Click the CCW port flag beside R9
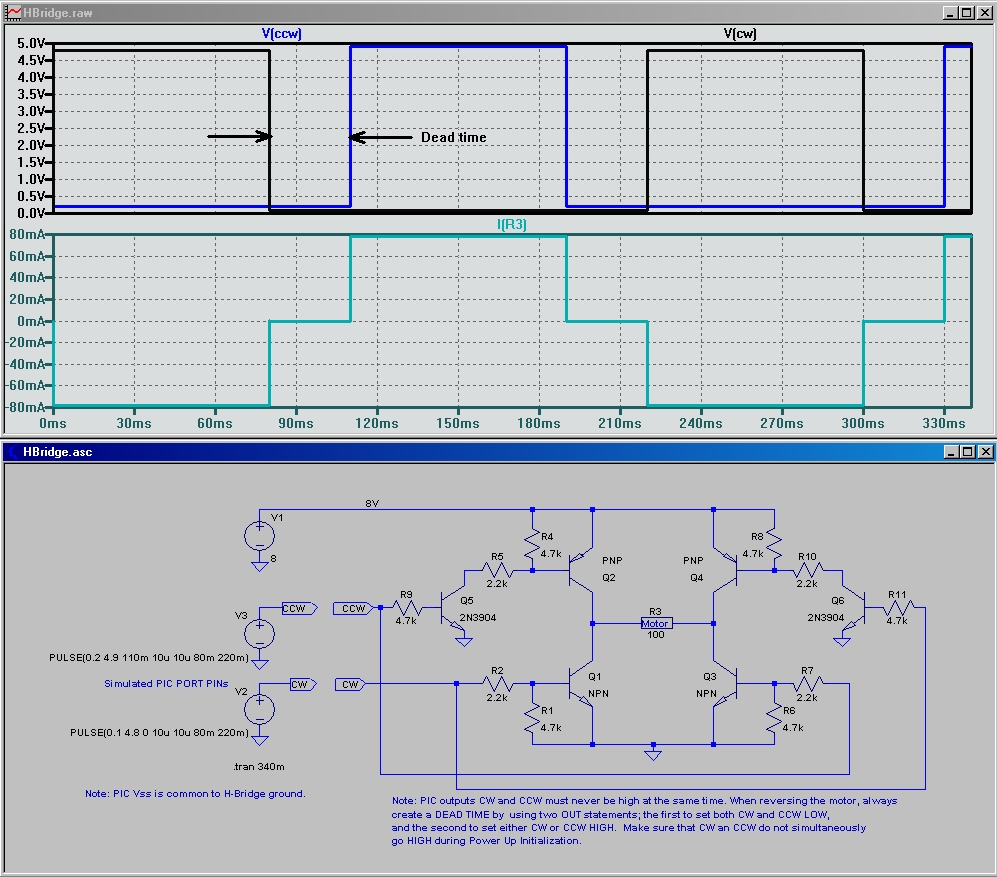The image size is (997, 877). tap(352, 609)
